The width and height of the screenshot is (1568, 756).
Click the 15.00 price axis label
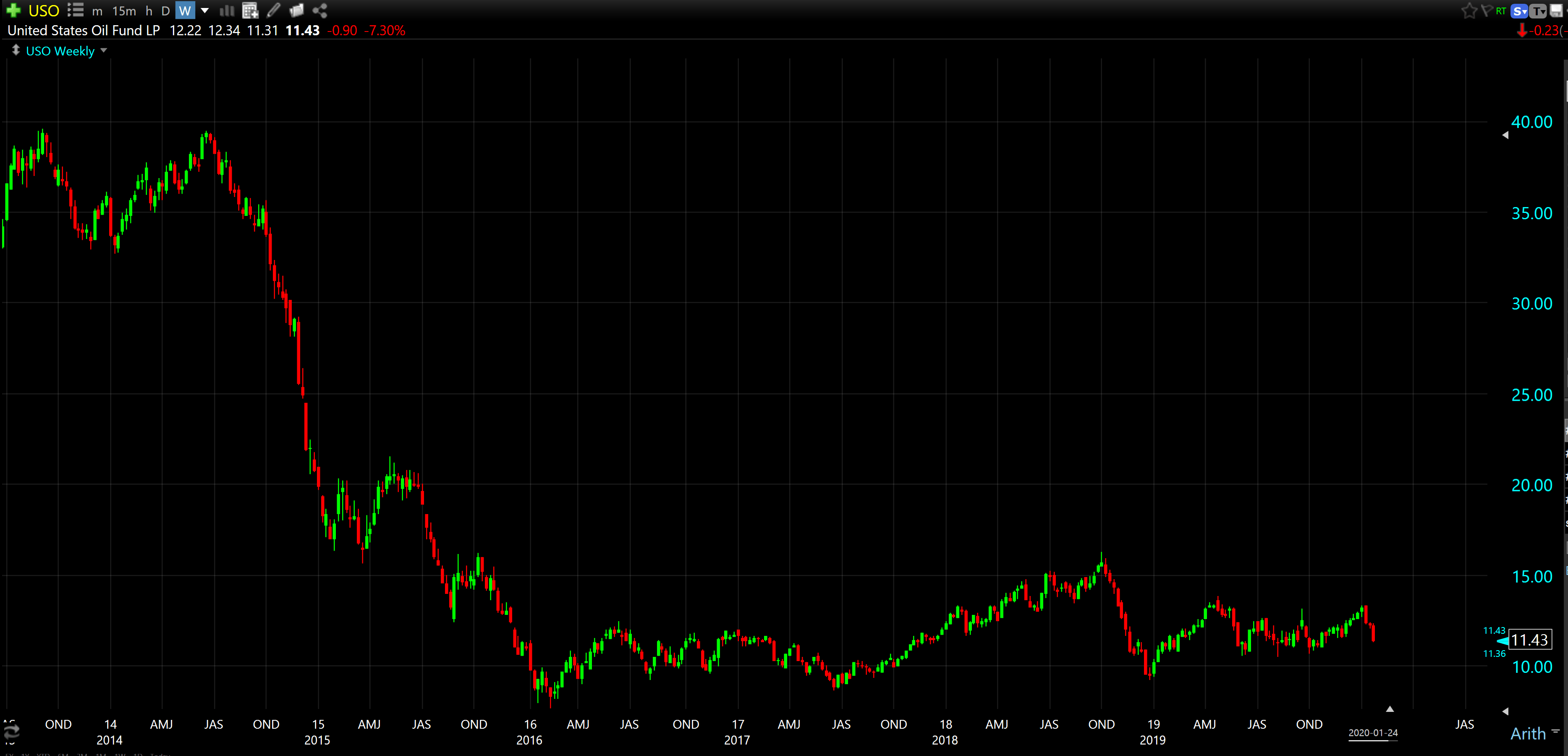point(1532,576)
